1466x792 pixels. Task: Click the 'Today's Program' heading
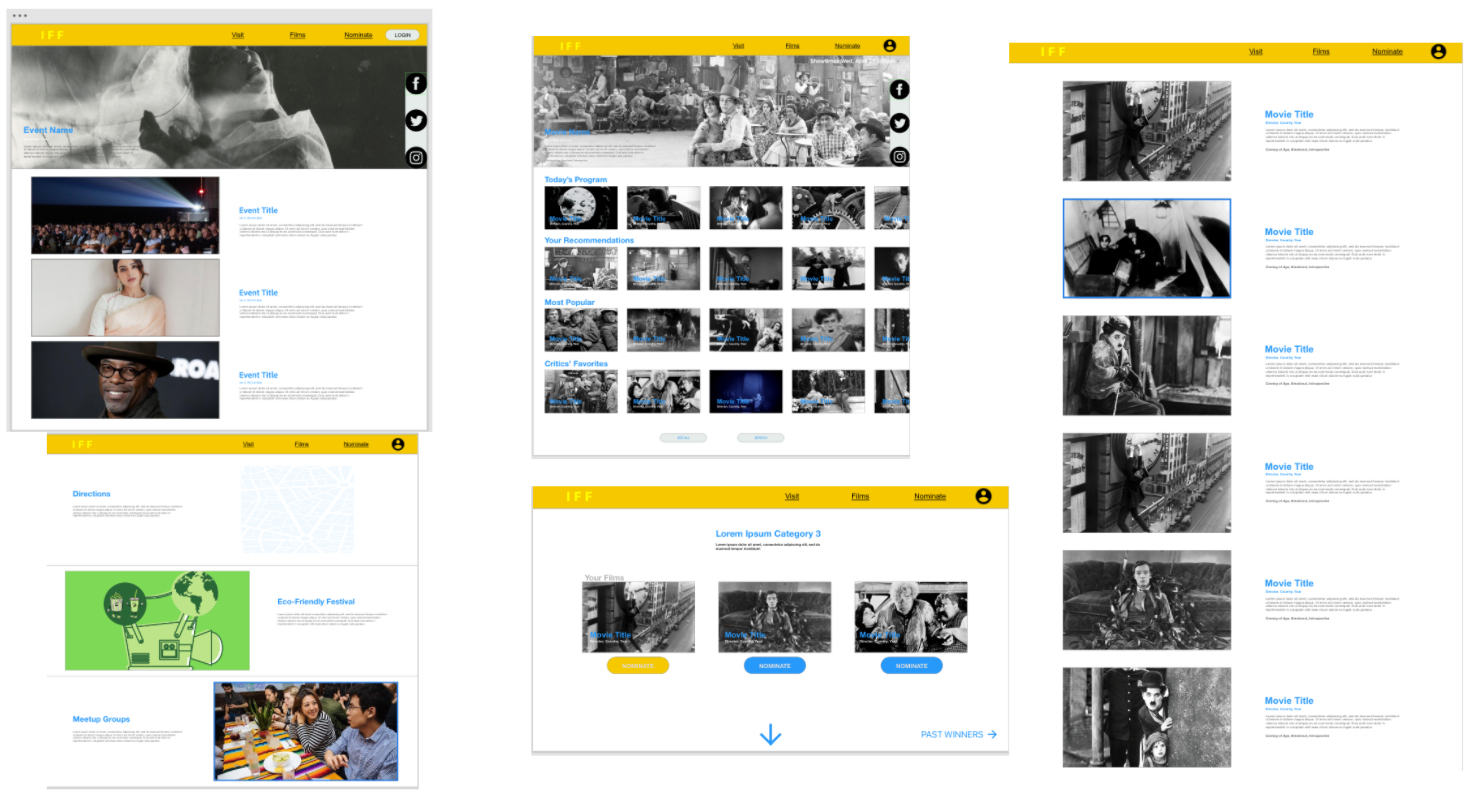tap(575, 180)
